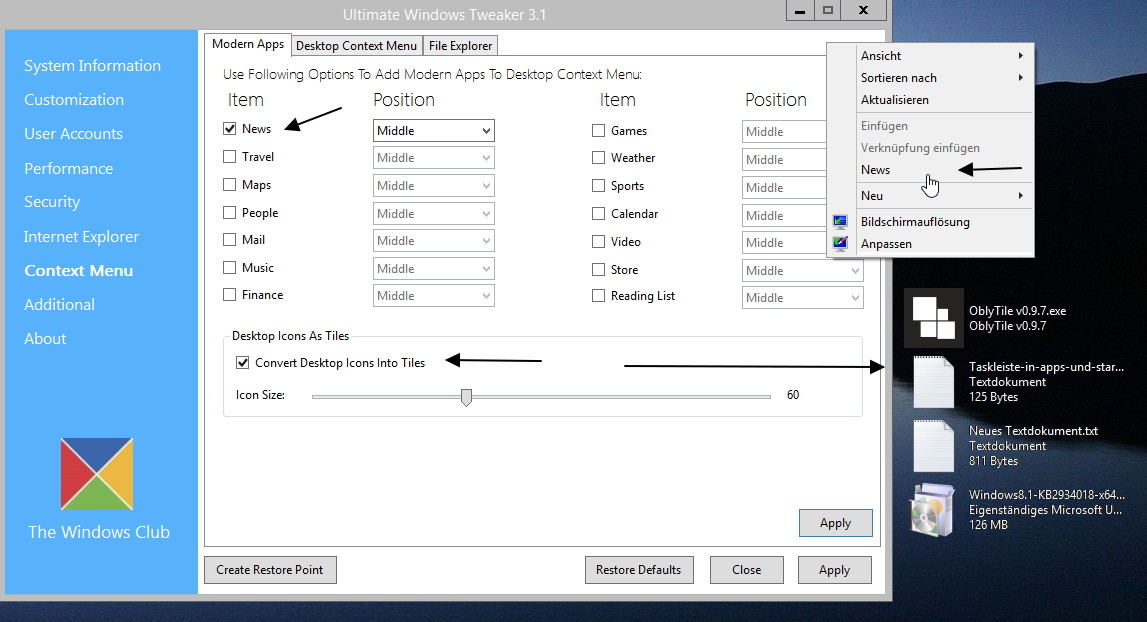Go to the Internet Explorer section
Screen dimensions: 1147x622
click(81, 236)
